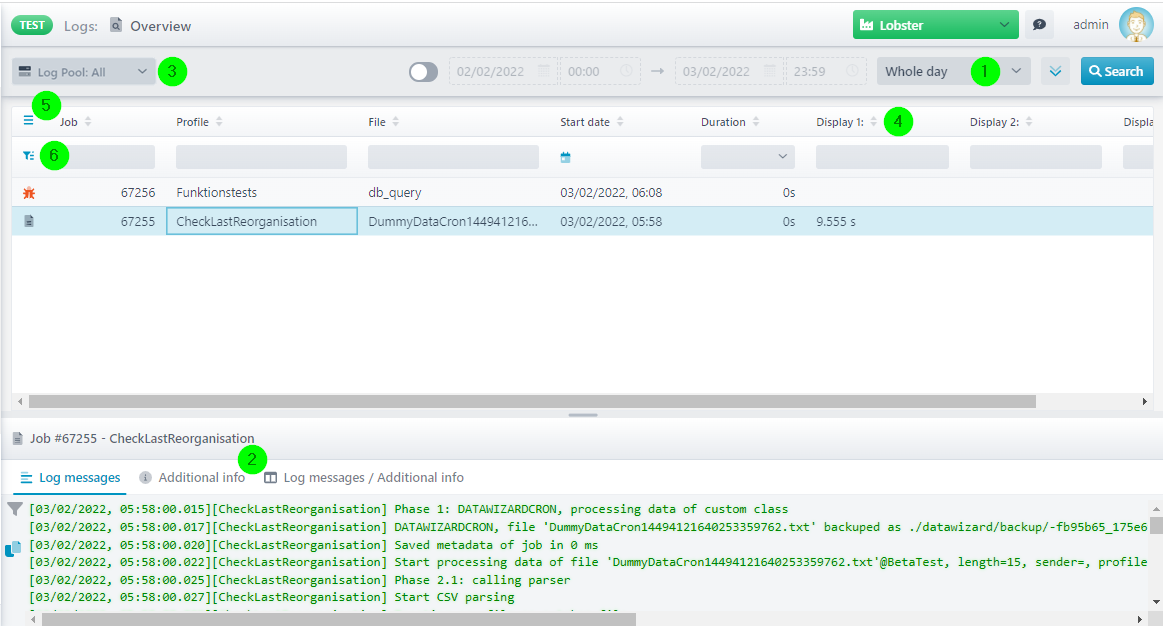Screen dimensions: 1163x626
Task: Sort by Job column
Action: tap(88, 122)
